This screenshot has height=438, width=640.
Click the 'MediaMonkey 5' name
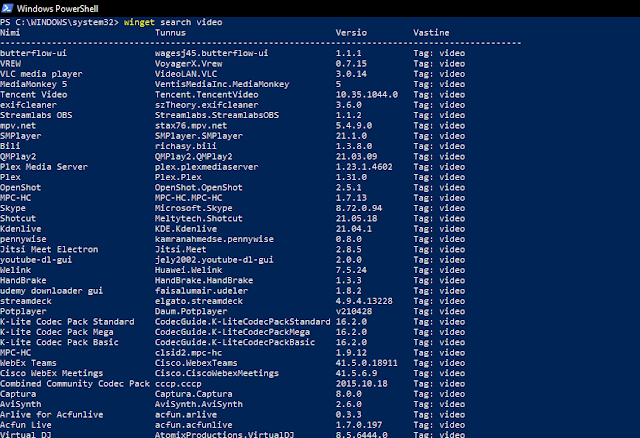pyautogui.click(x=33, y=84)
